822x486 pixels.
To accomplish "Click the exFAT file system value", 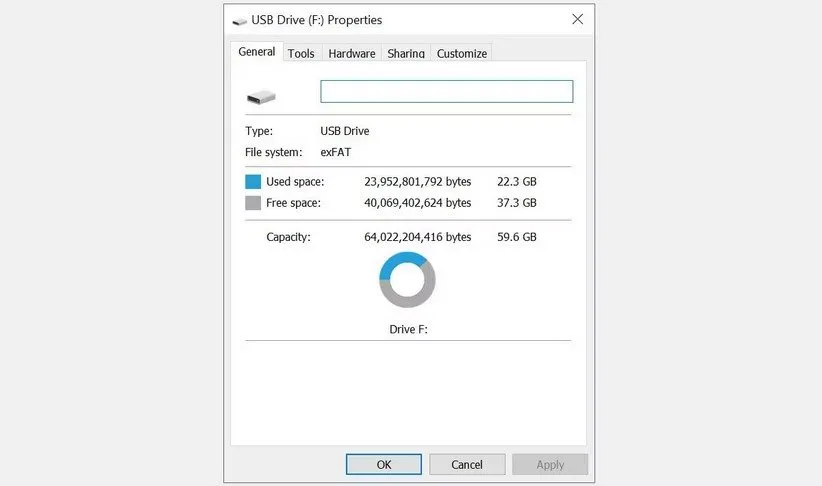I will (336, 152).
